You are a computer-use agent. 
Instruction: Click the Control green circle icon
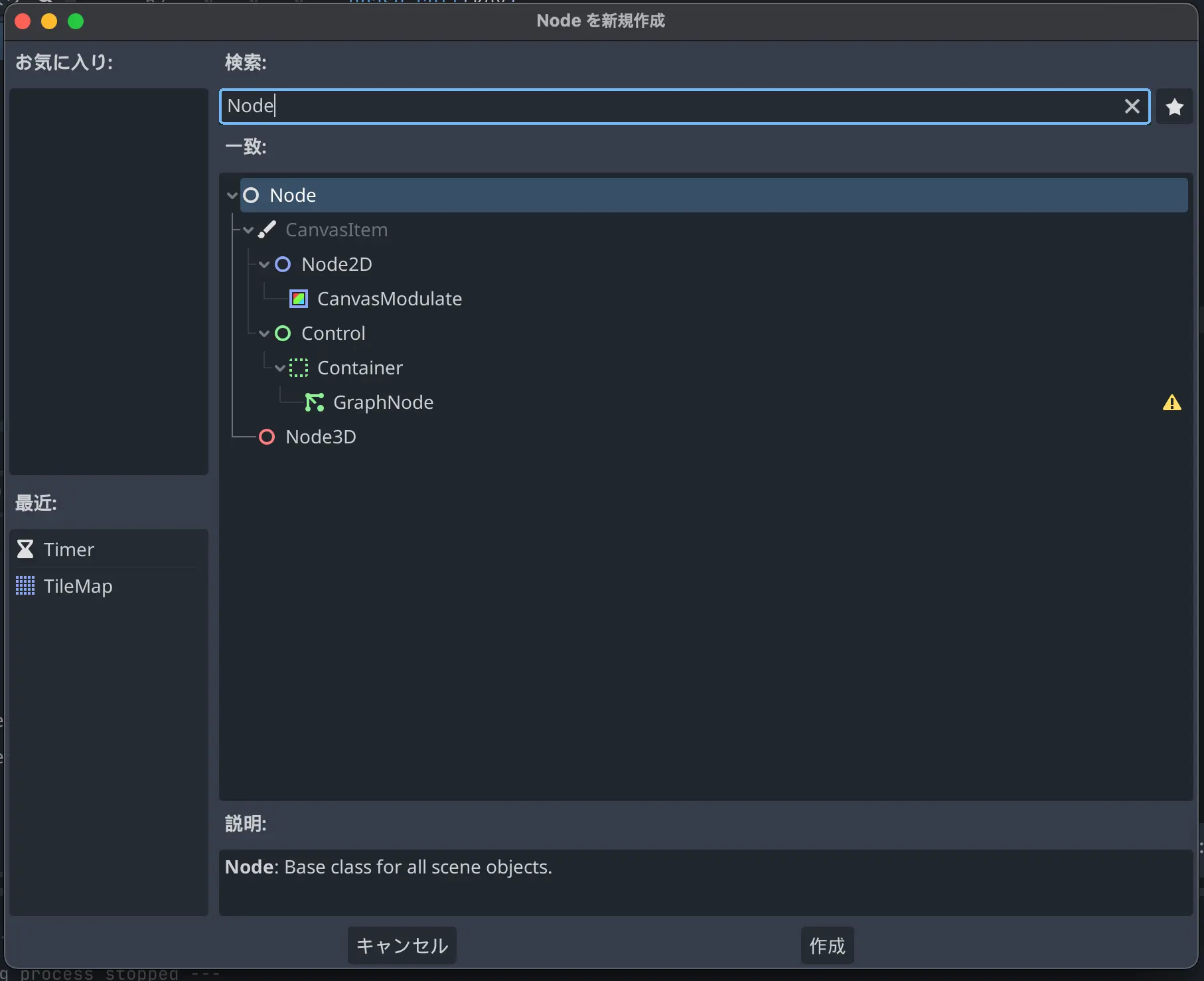point(283,333)
